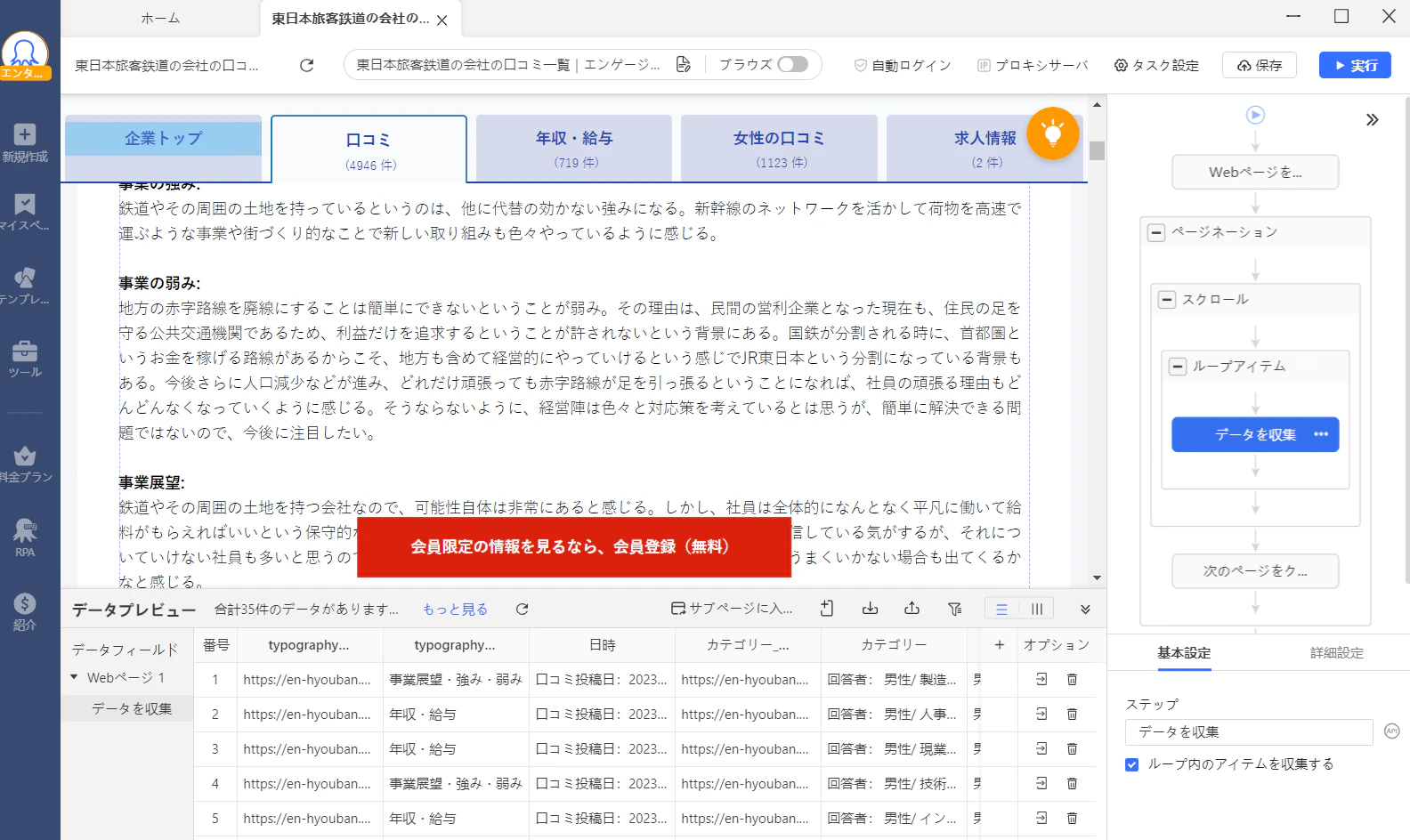
Task: Open the 料金プラン sidebar icon
Action: click(25, 464)
